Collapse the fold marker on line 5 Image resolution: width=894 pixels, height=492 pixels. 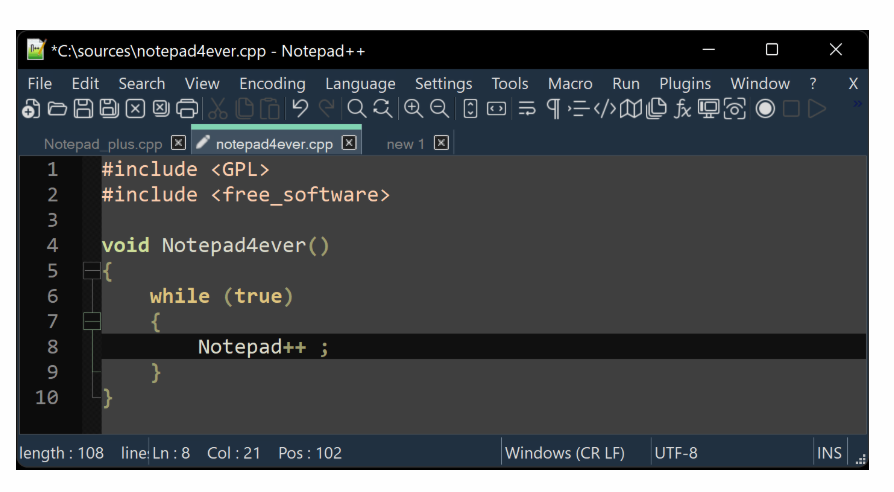(92, 271)
